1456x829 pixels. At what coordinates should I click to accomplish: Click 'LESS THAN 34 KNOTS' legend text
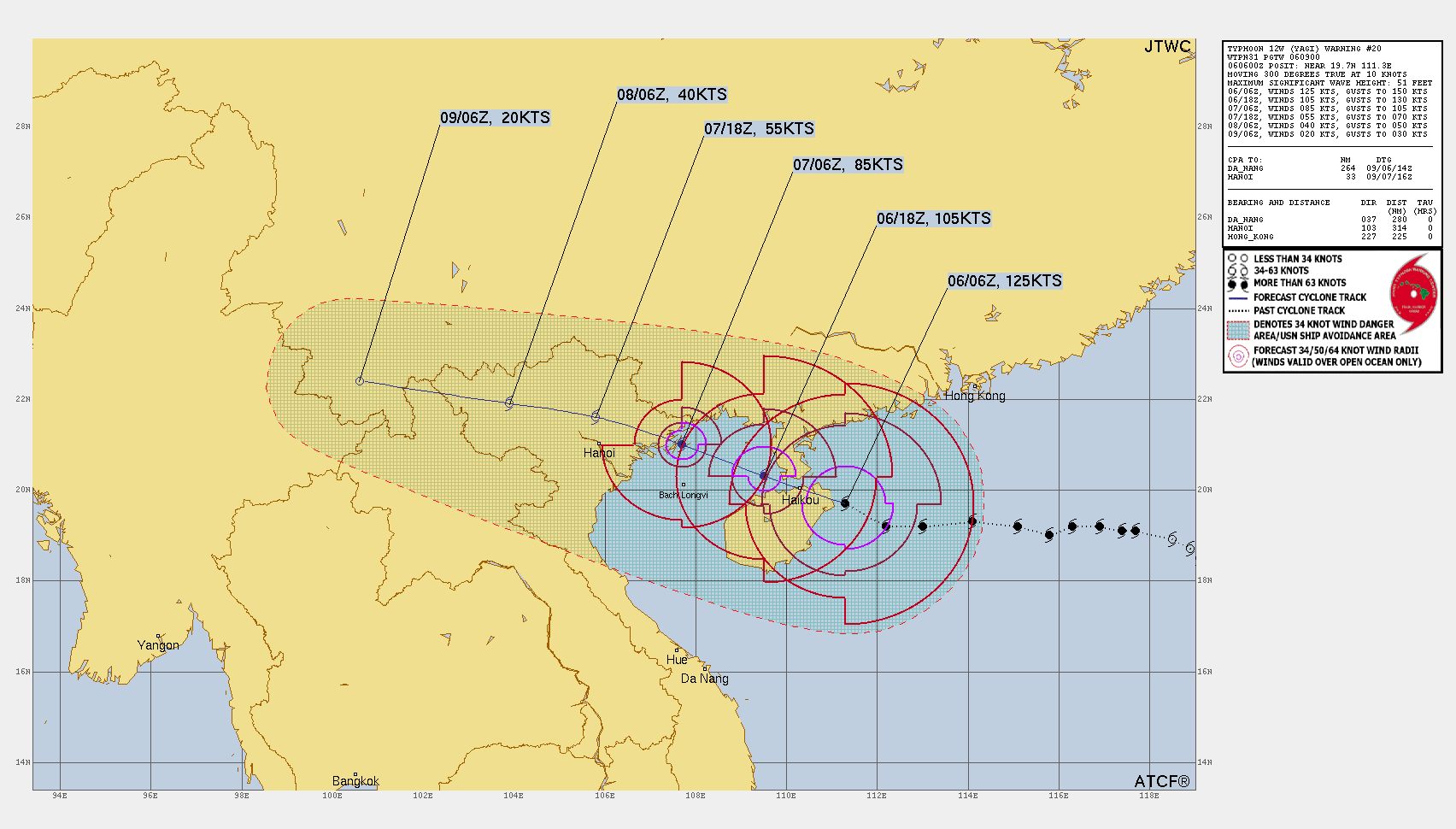(x=1297, y=259)
